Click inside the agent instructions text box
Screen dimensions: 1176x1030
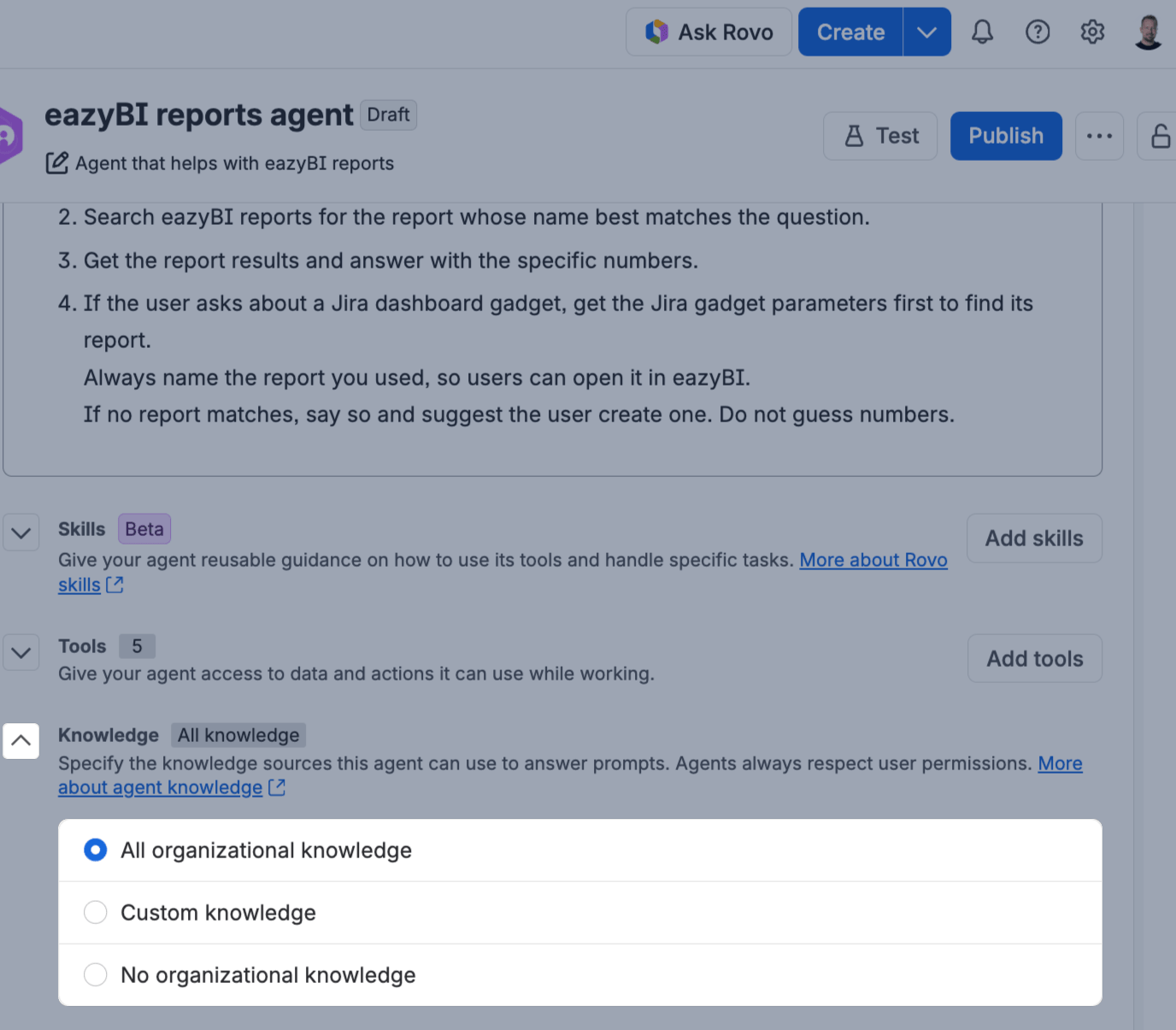coord(552,339)
